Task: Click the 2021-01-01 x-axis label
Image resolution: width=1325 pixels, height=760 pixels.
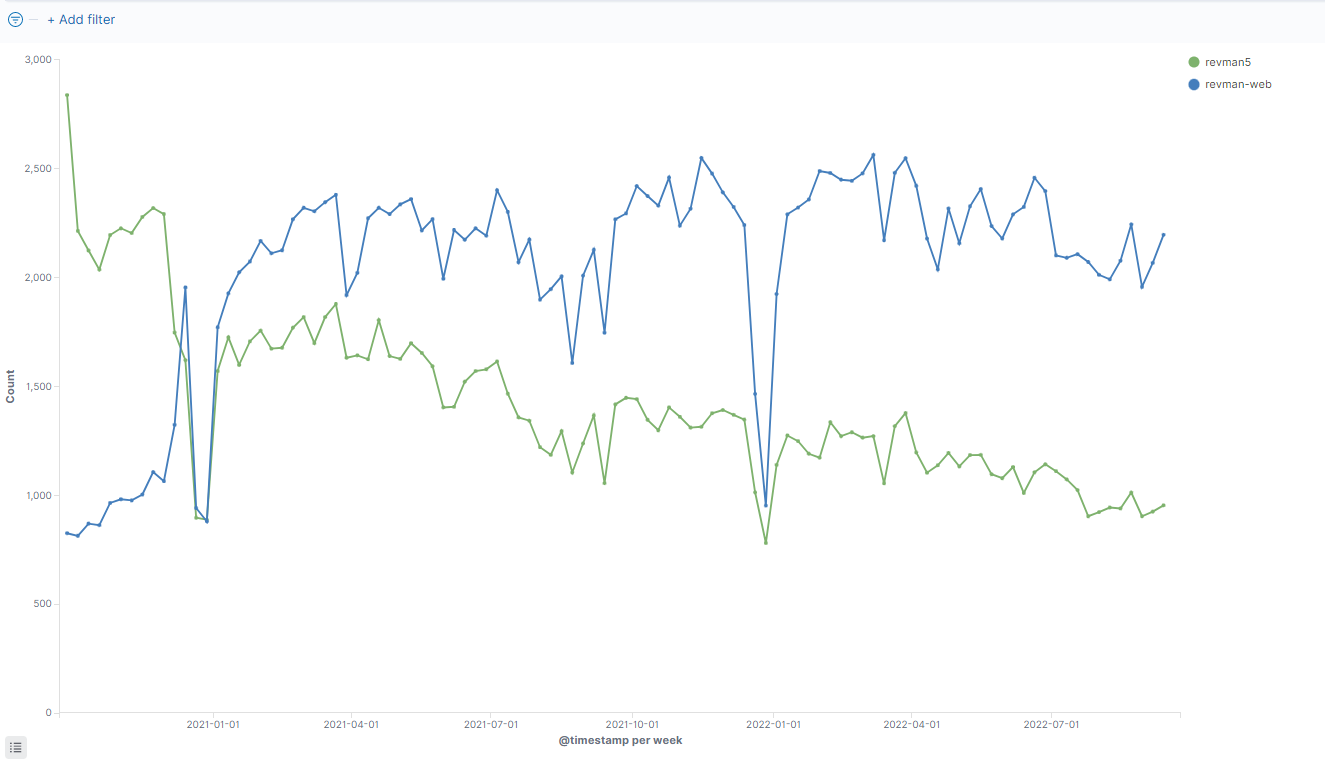Action: pyautogui.click(x=213, y=724)
